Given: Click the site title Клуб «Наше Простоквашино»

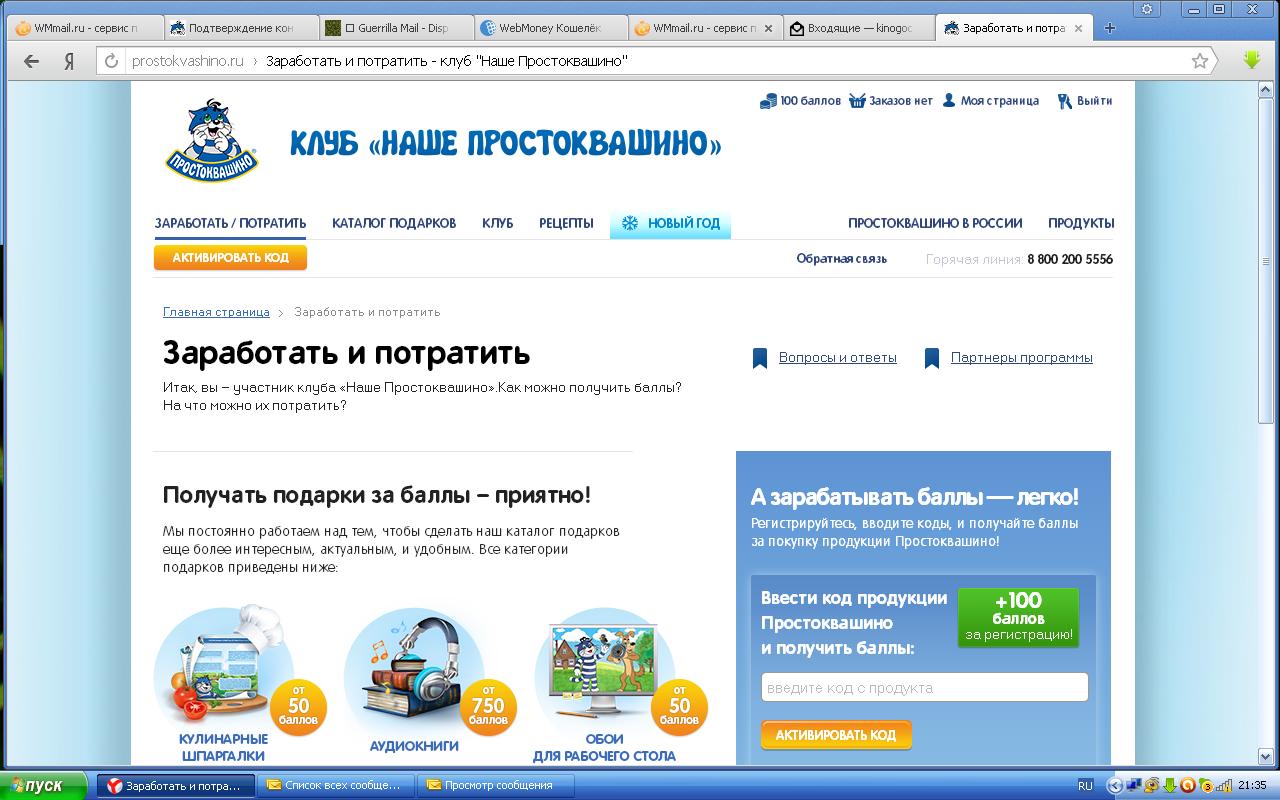Looking at the screenshot, I should 506,144.
